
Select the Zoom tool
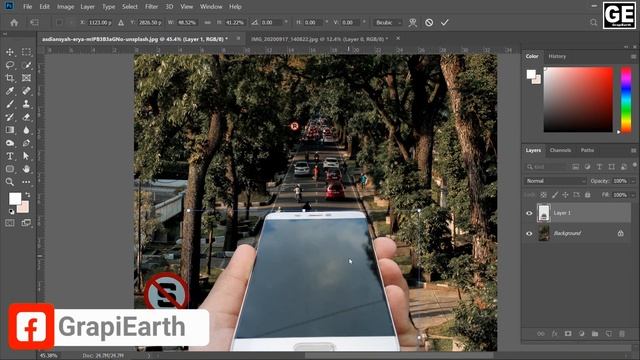click(x=10, y=182)
